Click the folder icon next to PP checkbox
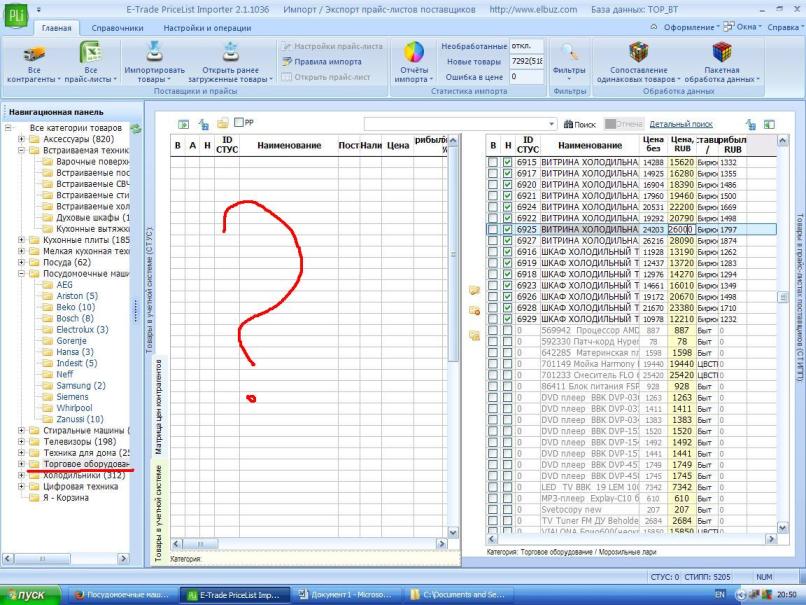 (223, 123)
